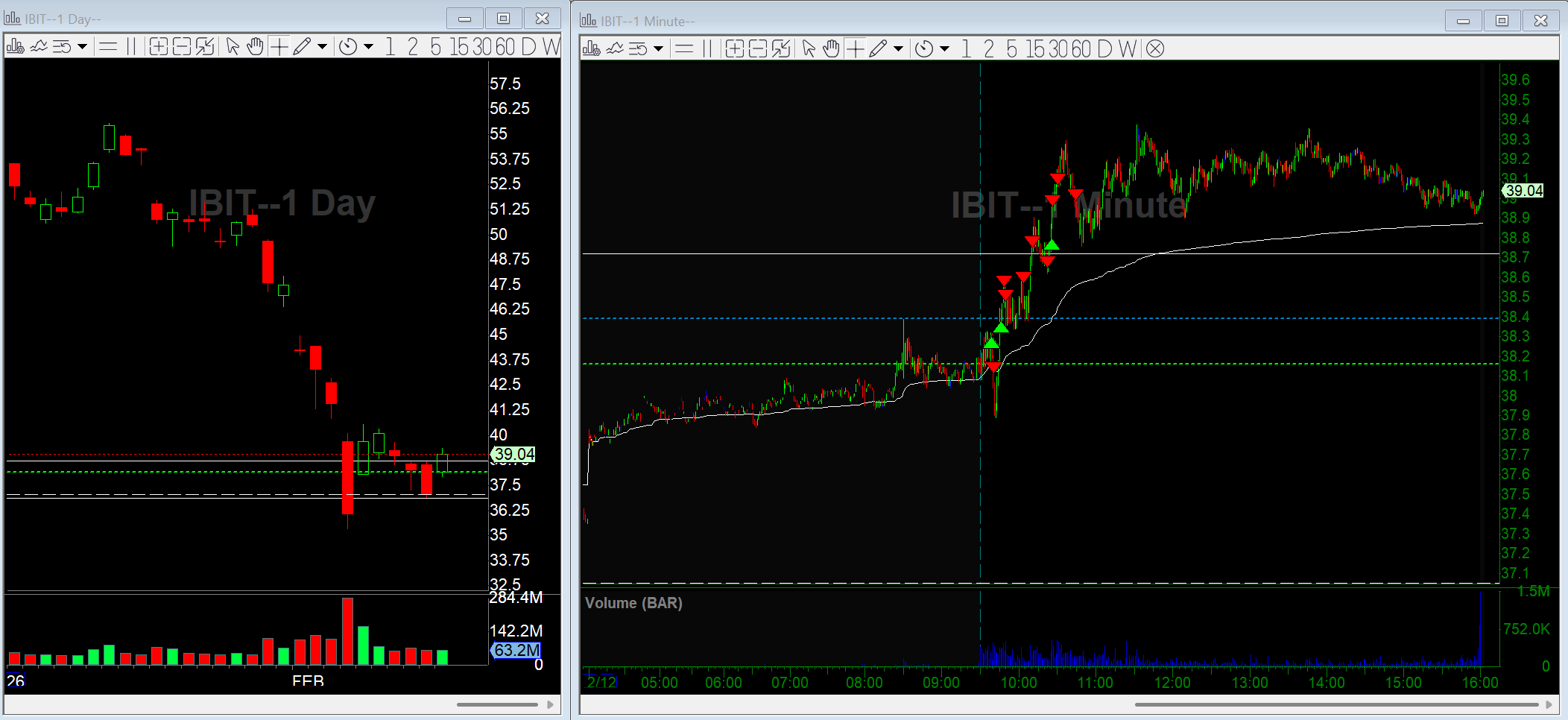Reset zoom to fit in the 1 Day chart
1568x720 pixels.
tap(205, 47)
